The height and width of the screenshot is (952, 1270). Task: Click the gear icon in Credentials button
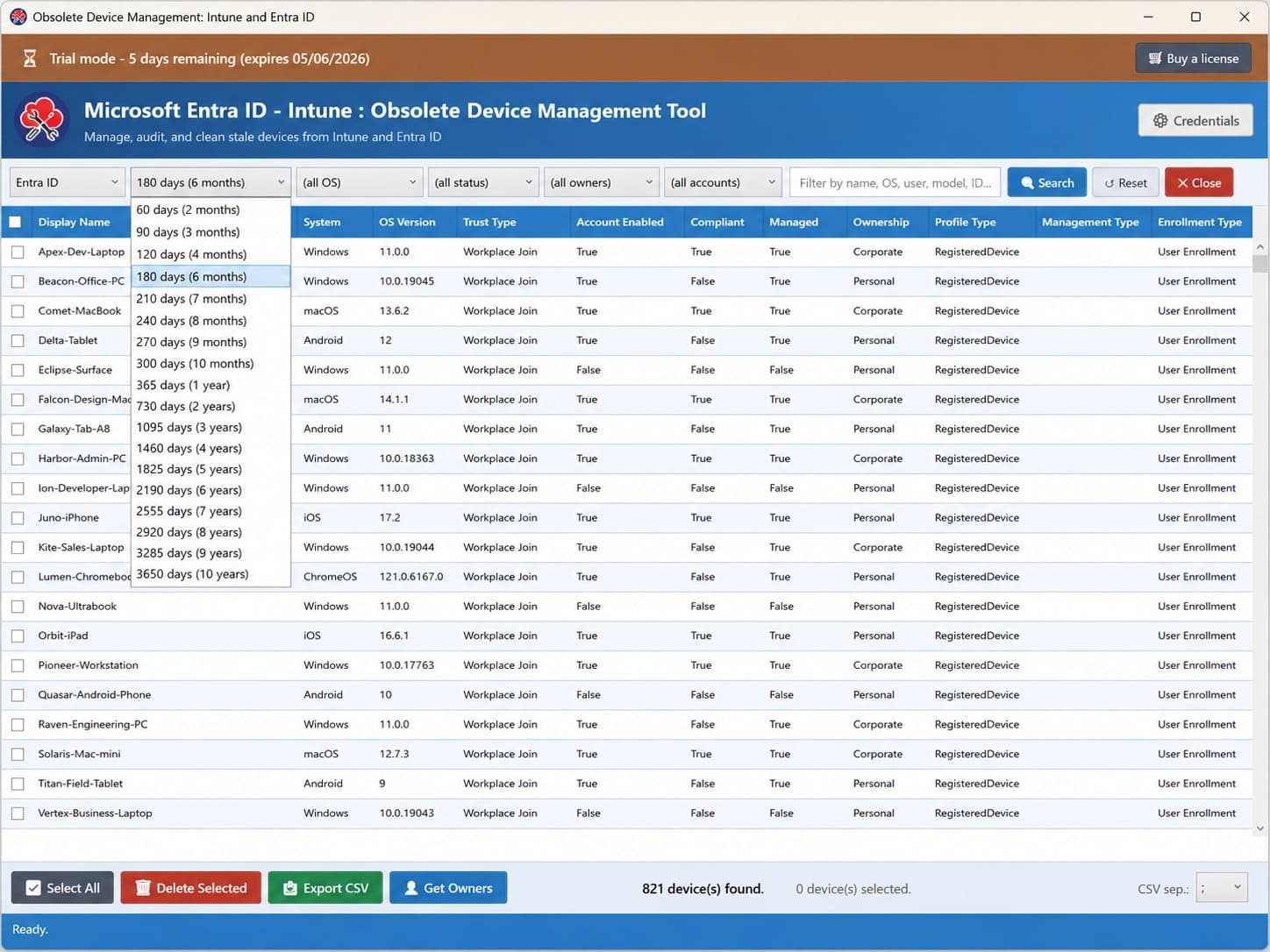1160,121
